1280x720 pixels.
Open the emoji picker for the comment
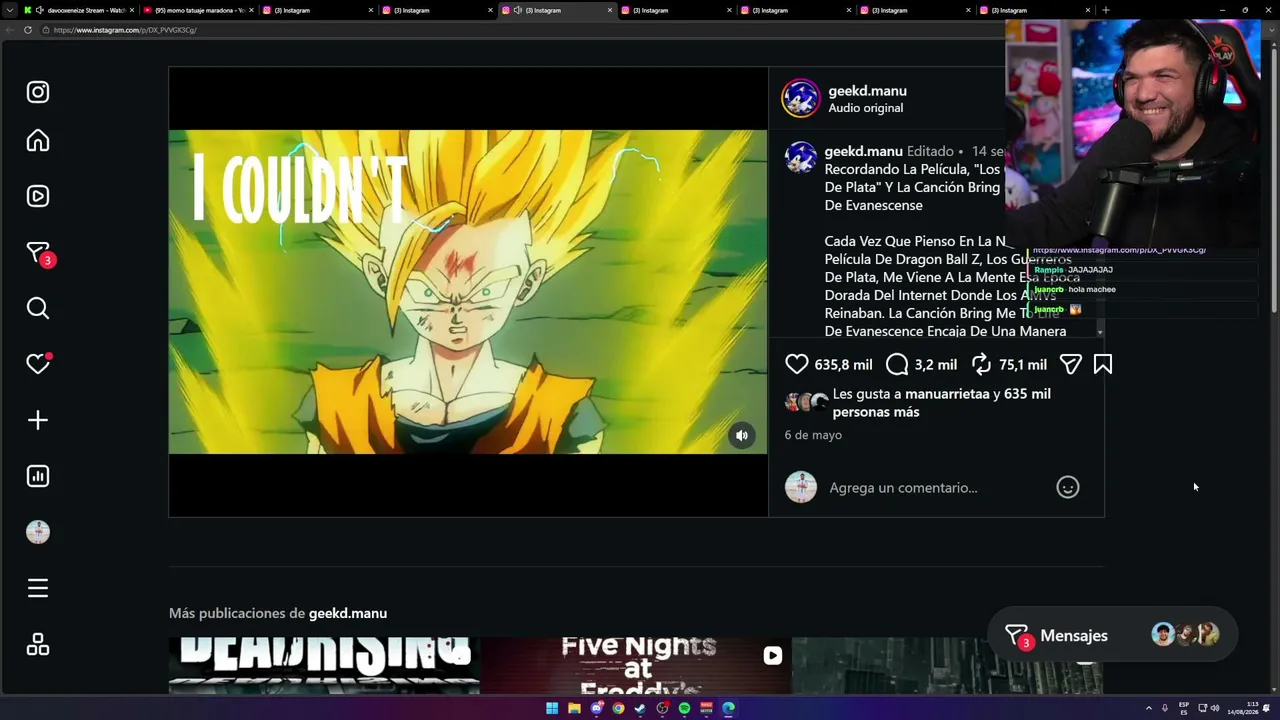pos(1068,488)
